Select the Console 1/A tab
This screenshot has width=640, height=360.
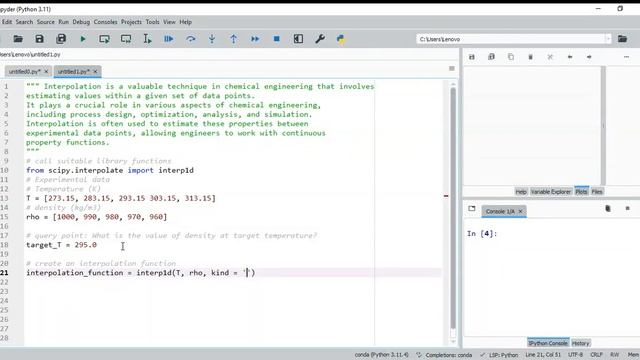500,211
